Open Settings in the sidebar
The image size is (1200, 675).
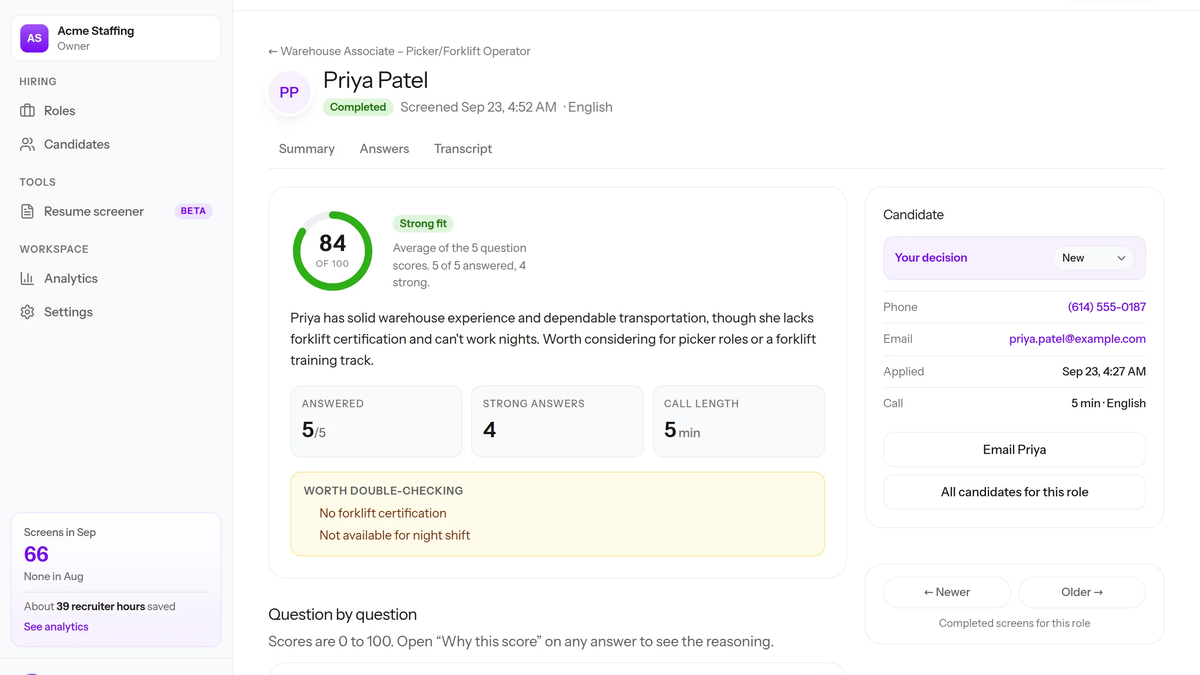[x=116, y=312]
